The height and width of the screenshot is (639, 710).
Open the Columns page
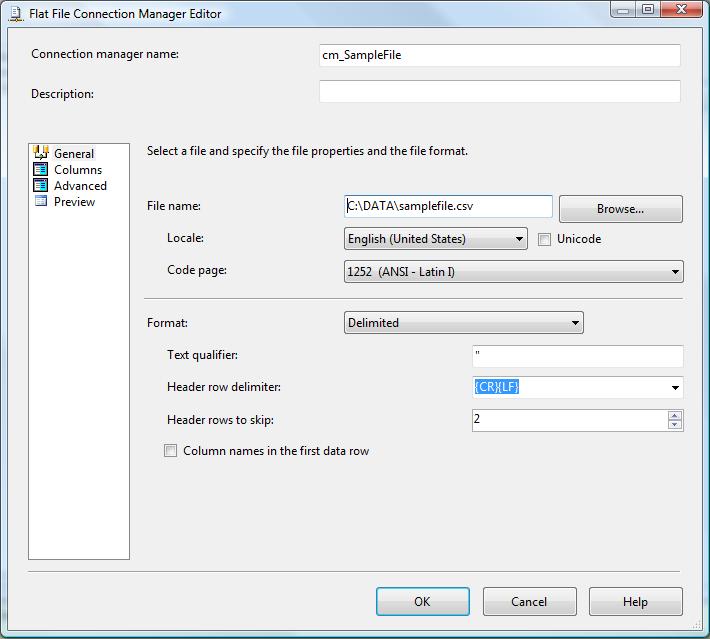[x=78, y=170]
